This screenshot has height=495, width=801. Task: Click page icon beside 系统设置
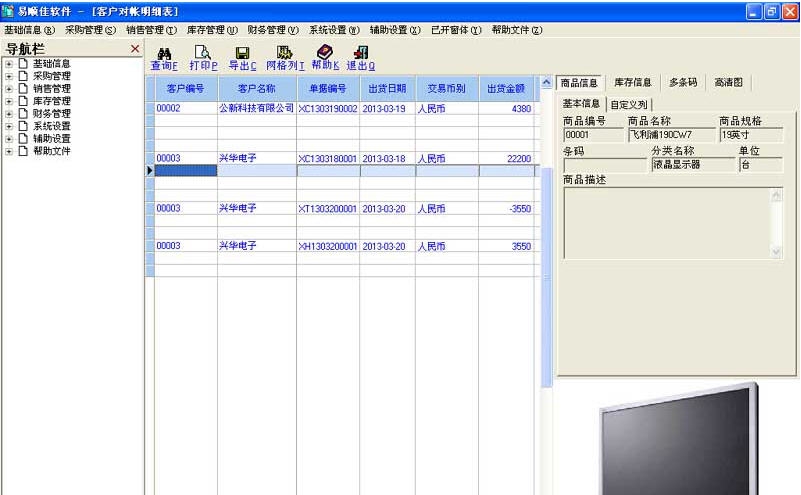[23, 126]
